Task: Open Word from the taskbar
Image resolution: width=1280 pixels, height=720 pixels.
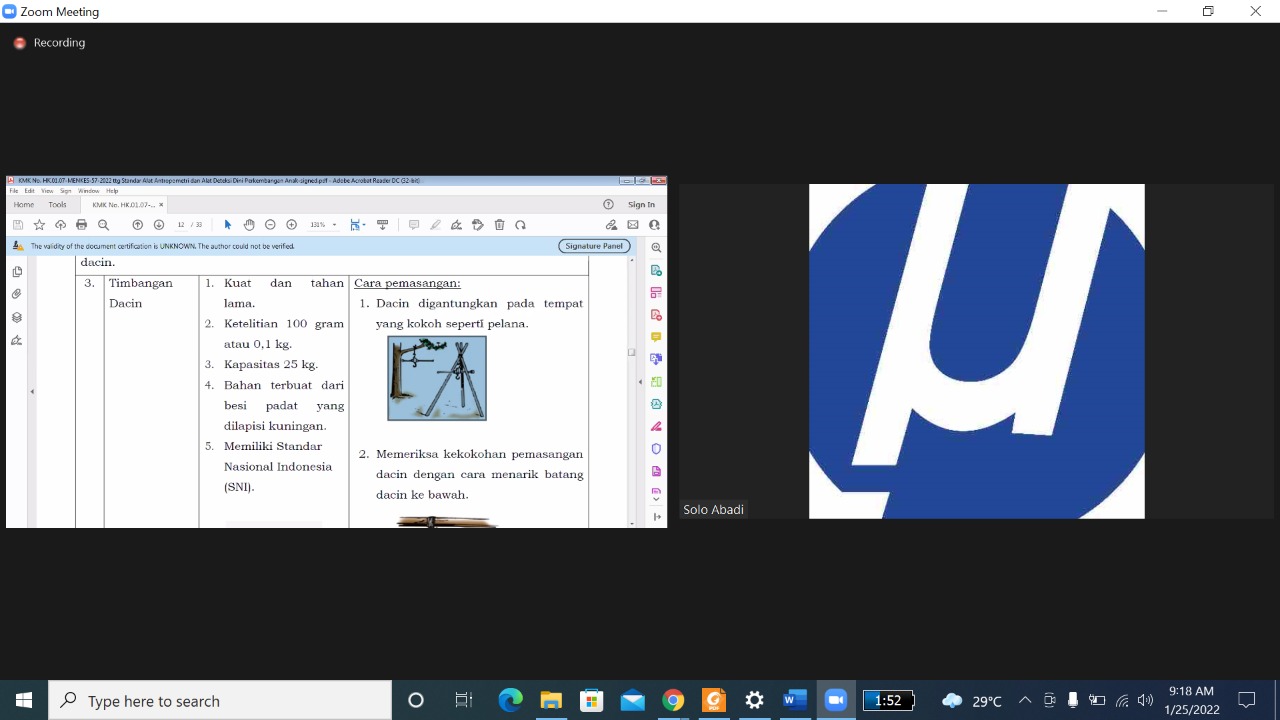Action: 795,700
